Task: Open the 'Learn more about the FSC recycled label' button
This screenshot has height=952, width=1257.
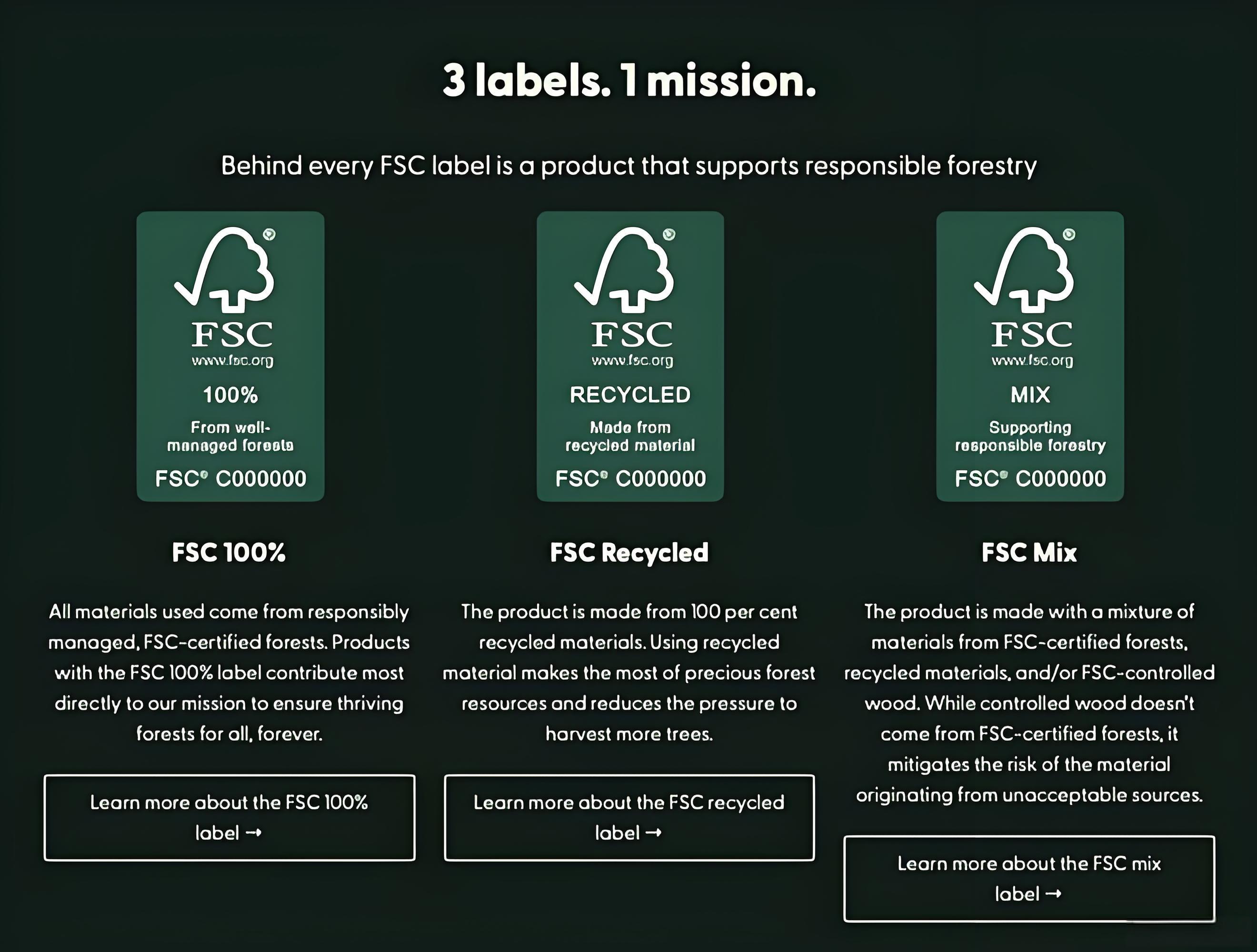Action: [629, 817]
